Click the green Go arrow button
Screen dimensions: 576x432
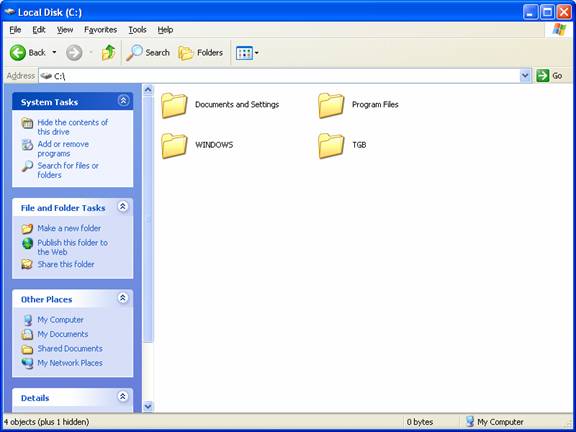[x=543, y=76]
